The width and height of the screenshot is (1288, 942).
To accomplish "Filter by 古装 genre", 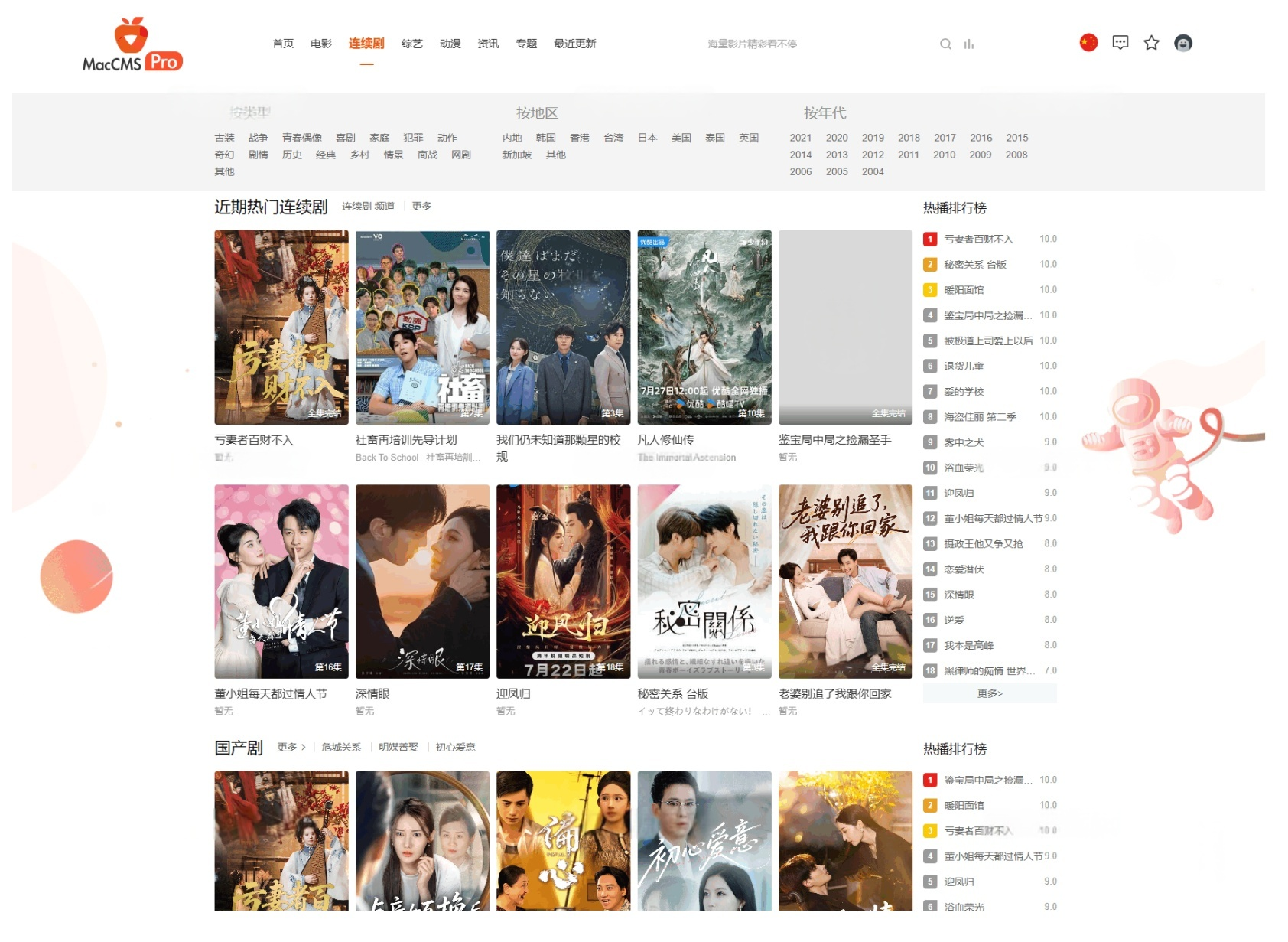I will [225, 138].
